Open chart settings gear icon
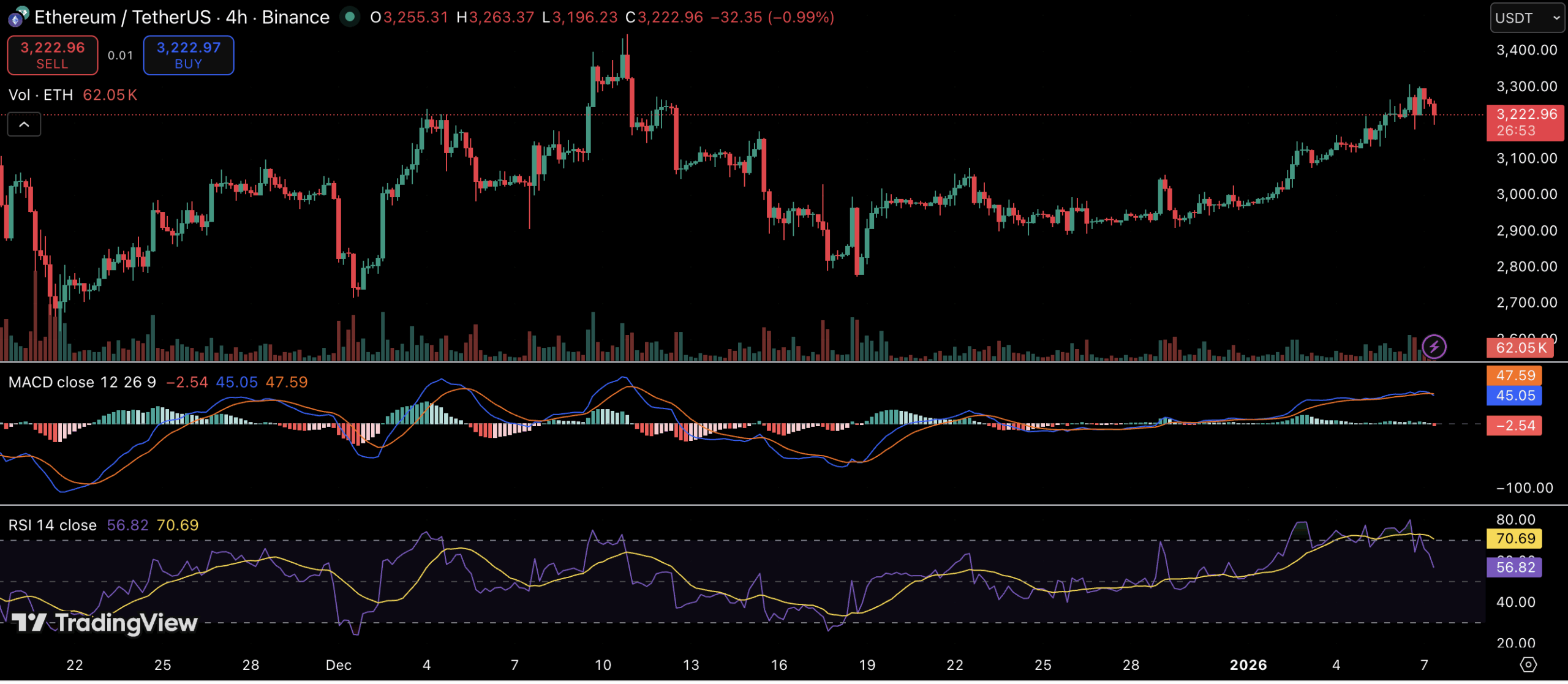This screenshot has width=1568, height=684. click(1528, 665)
